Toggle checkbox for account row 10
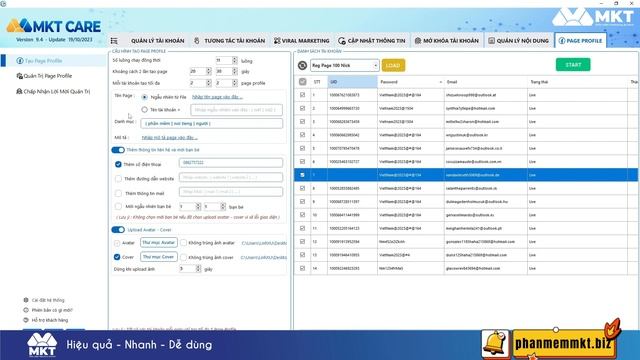This screenshot has height=360, width=640. [x=302, y=215]
